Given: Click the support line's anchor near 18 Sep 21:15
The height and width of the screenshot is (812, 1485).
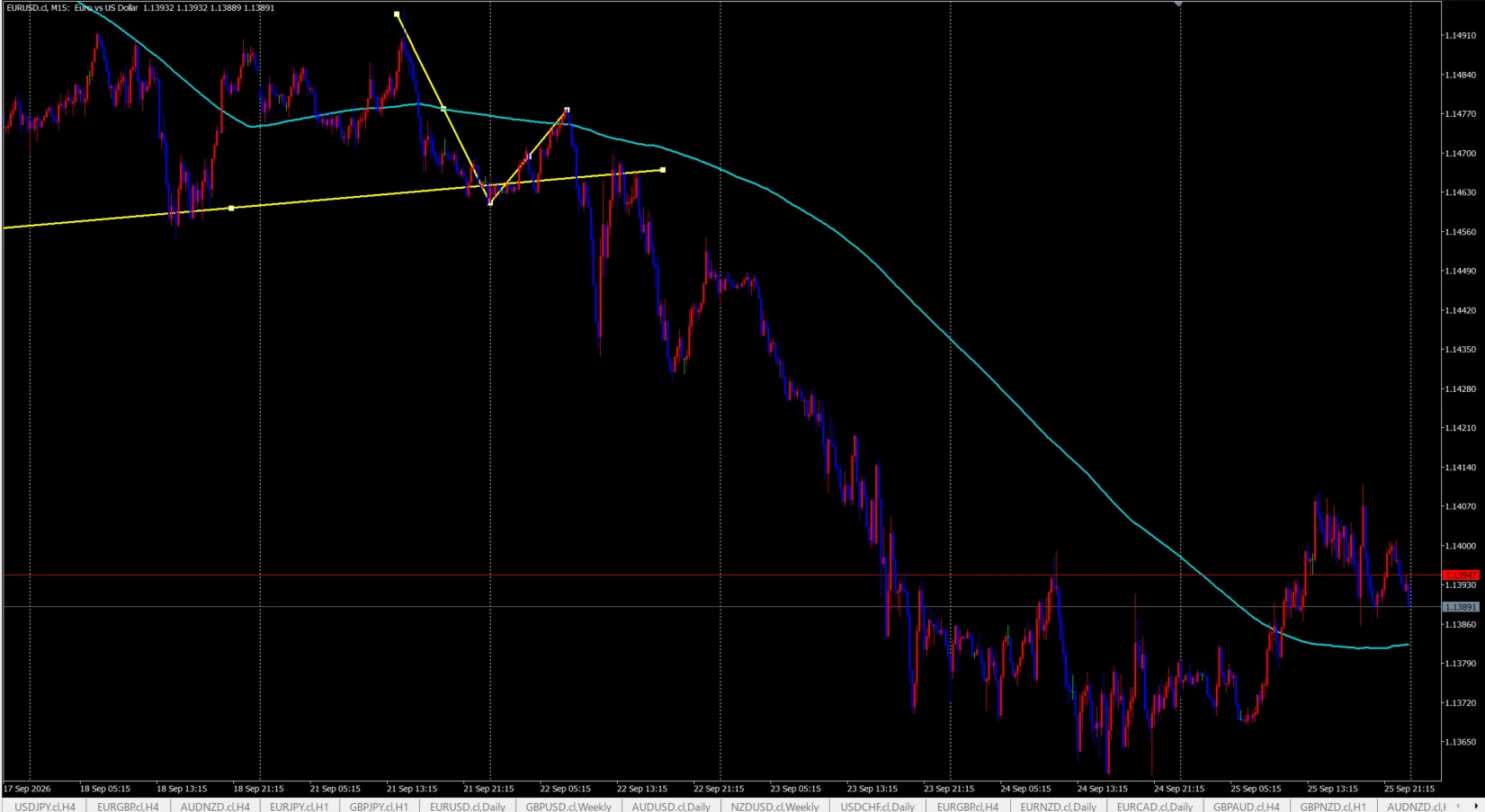Looking at the screenshot, I should pyautogui.click(x=231, y=208).
